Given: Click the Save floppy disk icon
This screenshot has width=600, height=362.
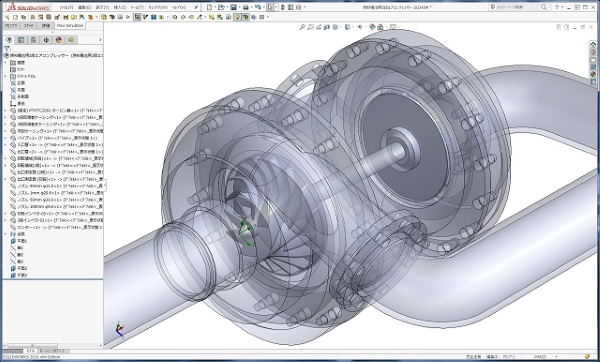Looking at the screenshot, I should (233, 7).
